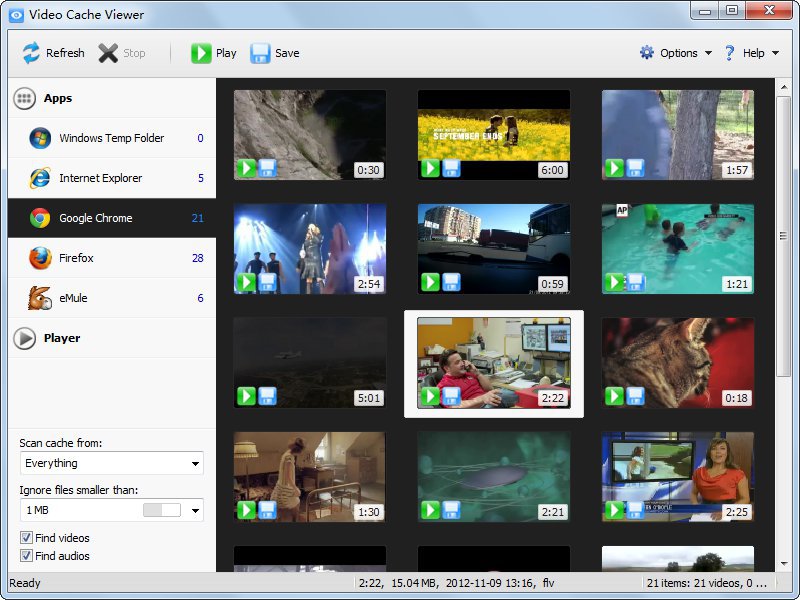Open the Options dropdown menu
Image resolution: width=800 pixels, height=600 pixels.
tap(676, 53)
